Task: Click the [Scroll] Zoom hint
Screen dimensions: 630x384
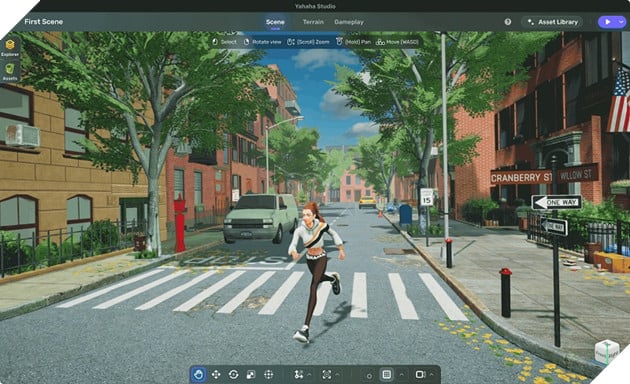Action: point(308,42)
